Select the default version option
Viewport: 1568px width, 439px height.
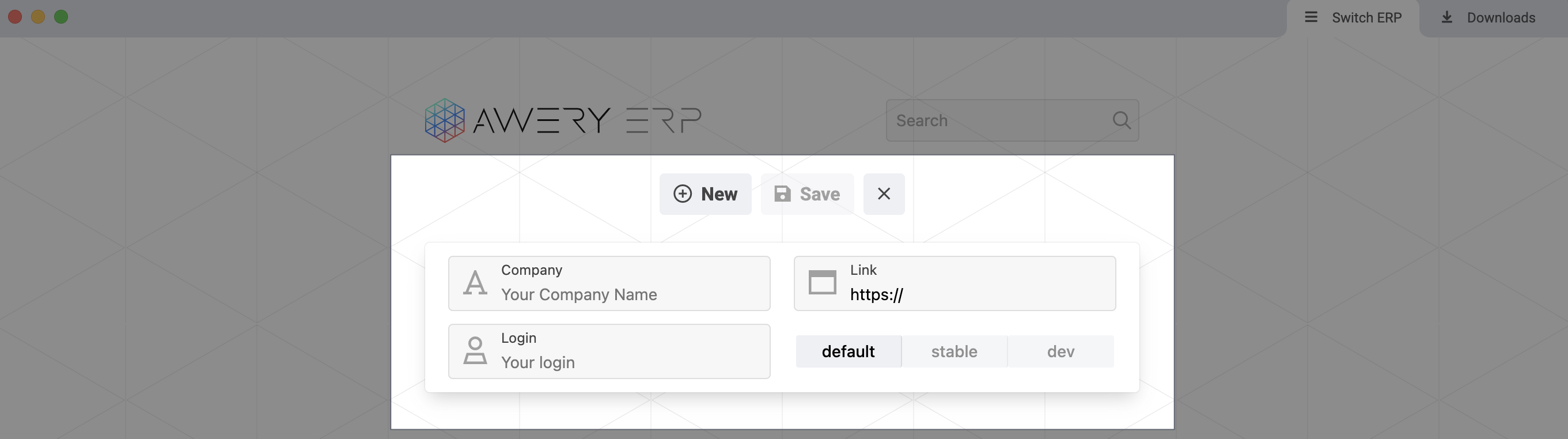(848, 351)
